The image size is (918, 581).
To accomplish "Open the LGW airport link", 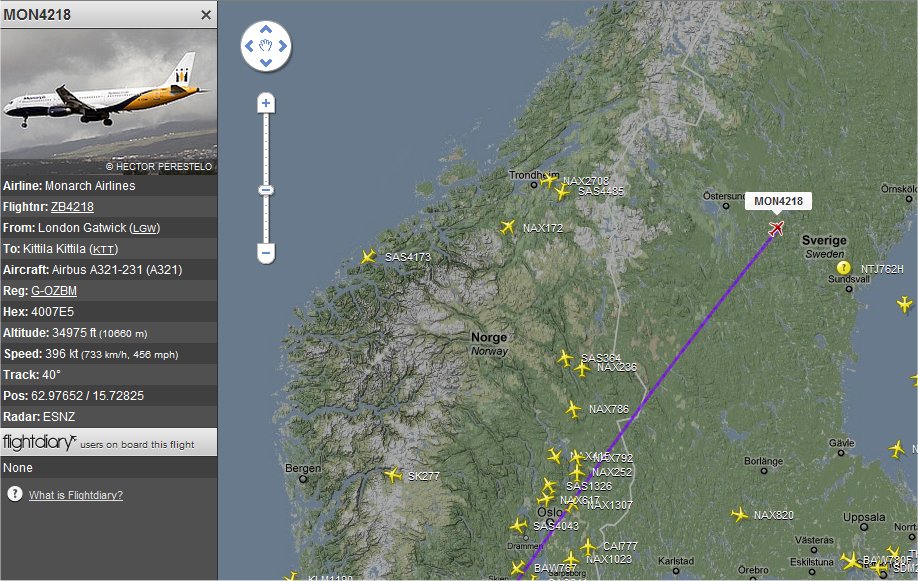I will 145,228.
